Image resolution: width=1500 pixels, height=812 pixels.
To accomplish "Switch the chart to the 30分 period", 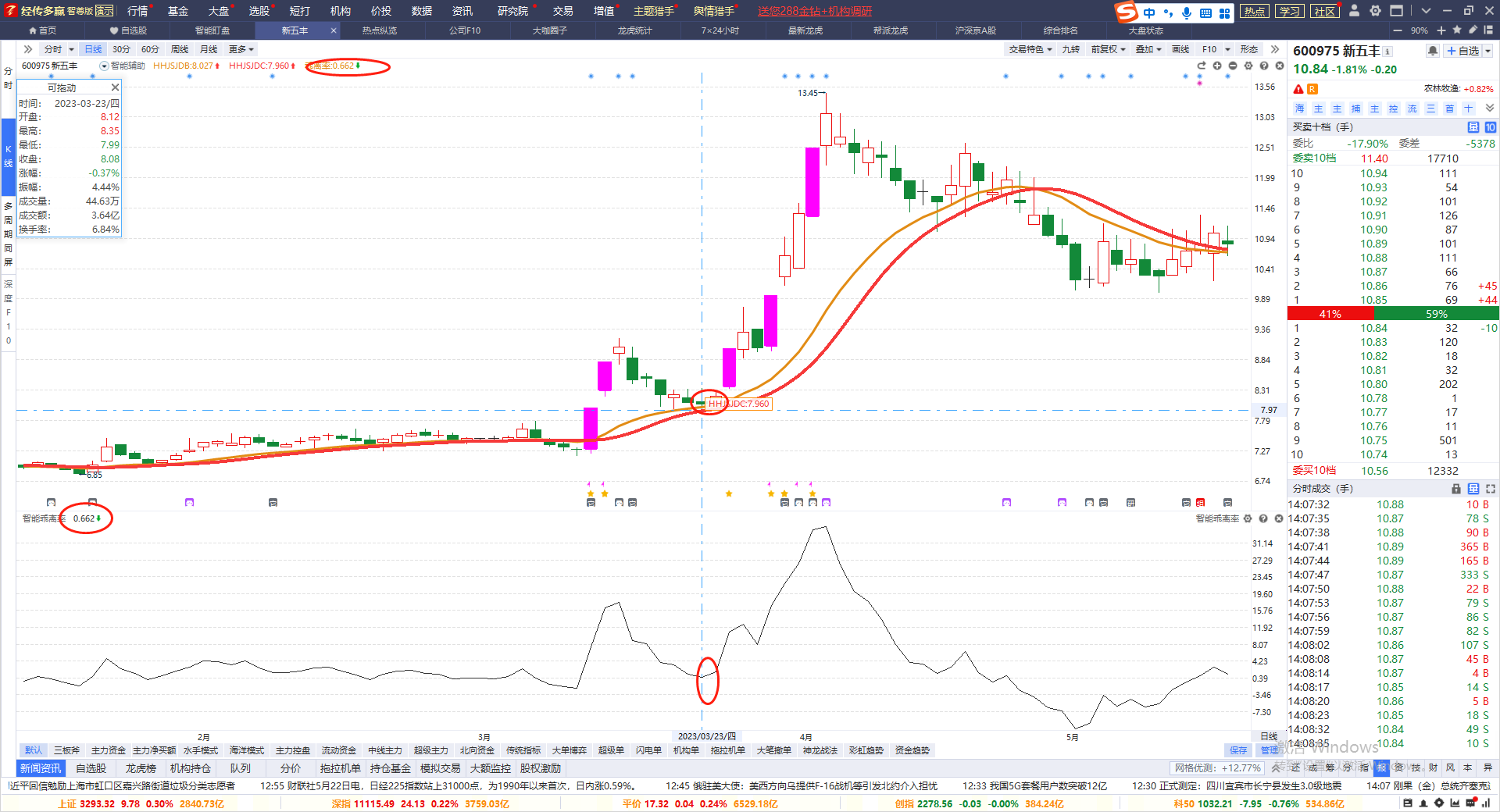I will pyautogui.click(x=121, y=49).
